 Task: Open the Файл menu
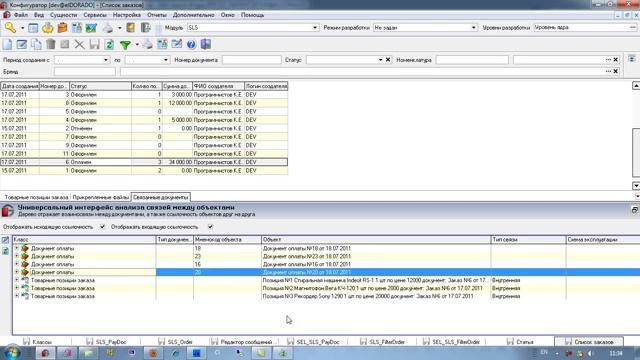(x=21, y=15)
